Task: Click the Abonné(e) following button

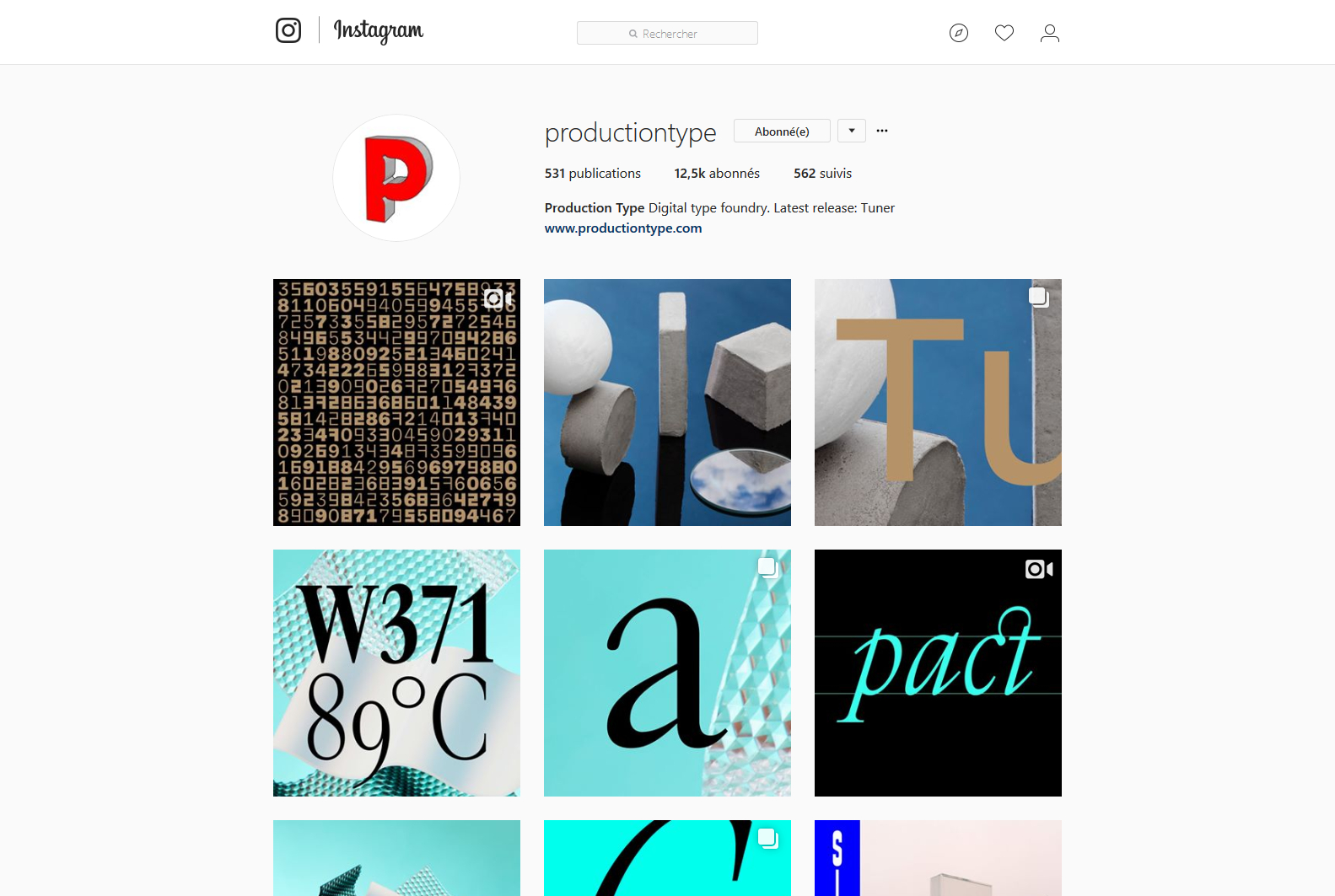Action: pos(782,131)
